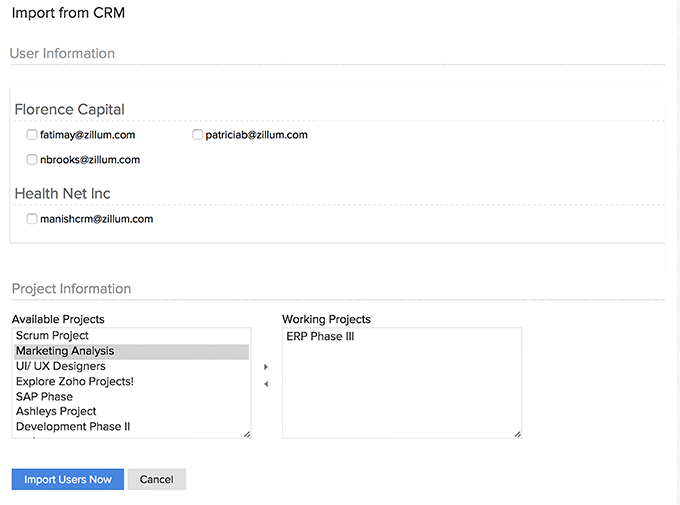The height and width of the screenshot is (505, 680).
Task: Select Ashleys Project from the list
Action: click(x=57, y=411)
